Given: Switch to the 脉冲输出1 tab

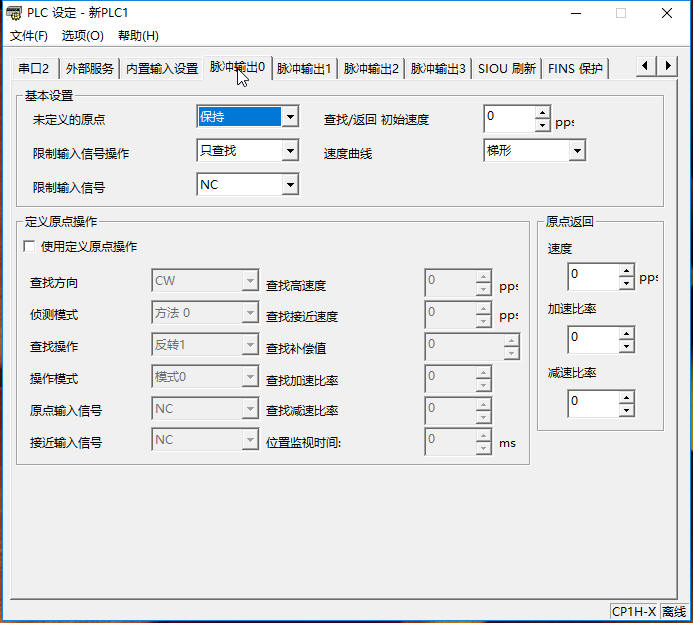Looking at the screenshot, I should coord(304,69).
